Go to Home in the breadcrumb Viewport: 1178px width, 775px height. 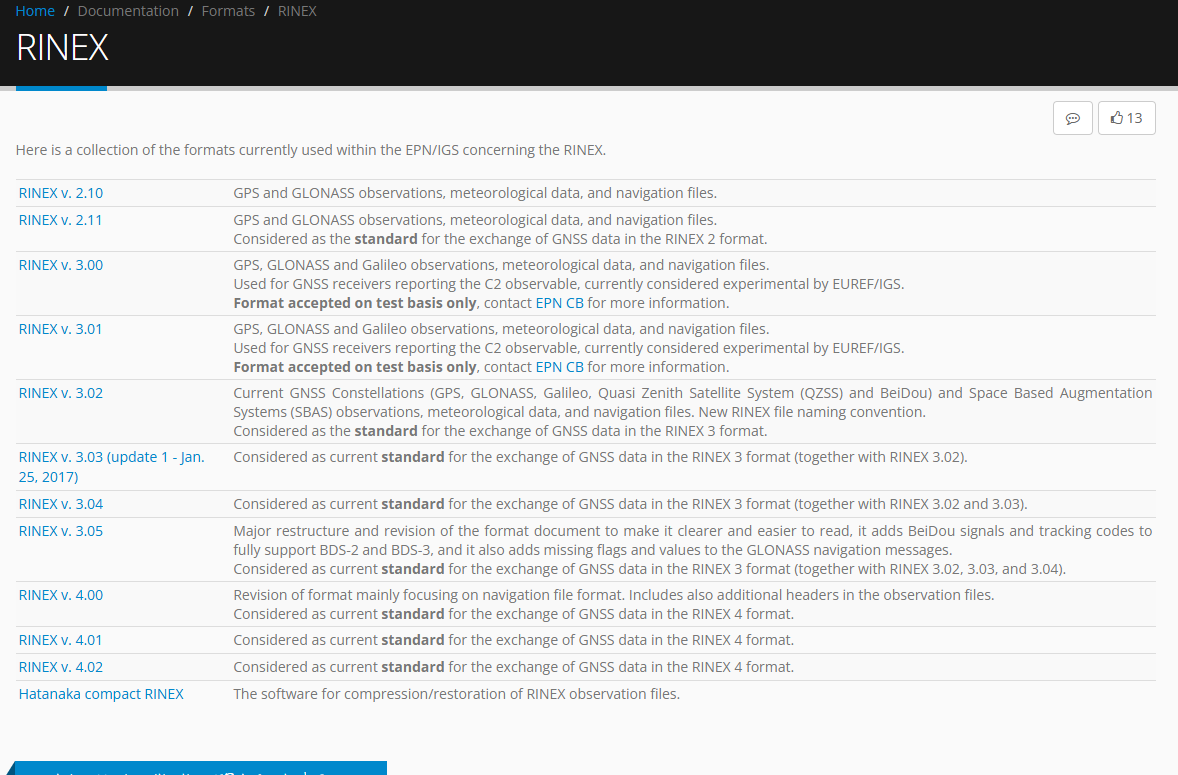(x=35, y=11)
